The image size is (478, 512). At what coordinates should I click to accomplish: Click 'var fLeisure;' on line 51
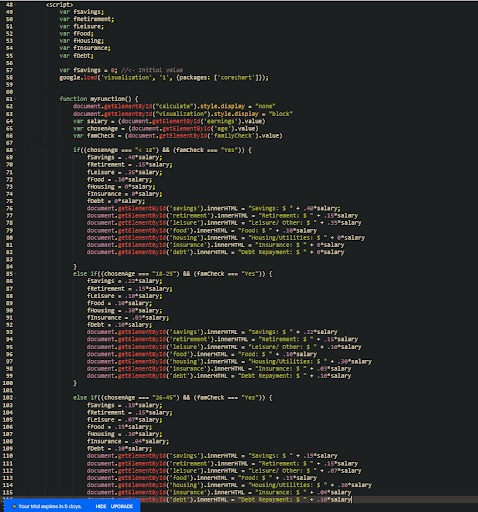(x=82, y=27)
